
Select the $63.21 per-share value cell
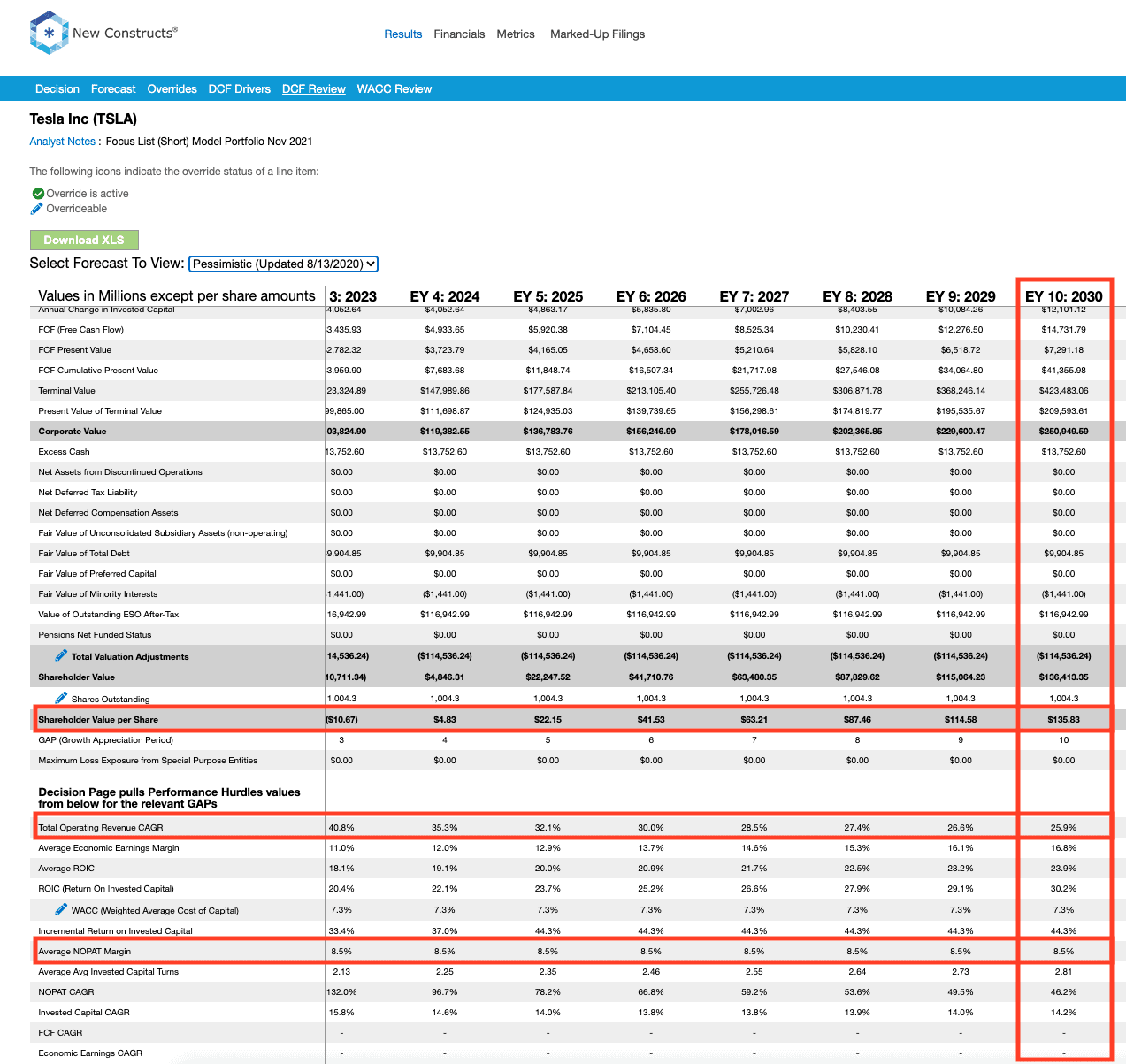pyautogui.click(x=754, y=720)
